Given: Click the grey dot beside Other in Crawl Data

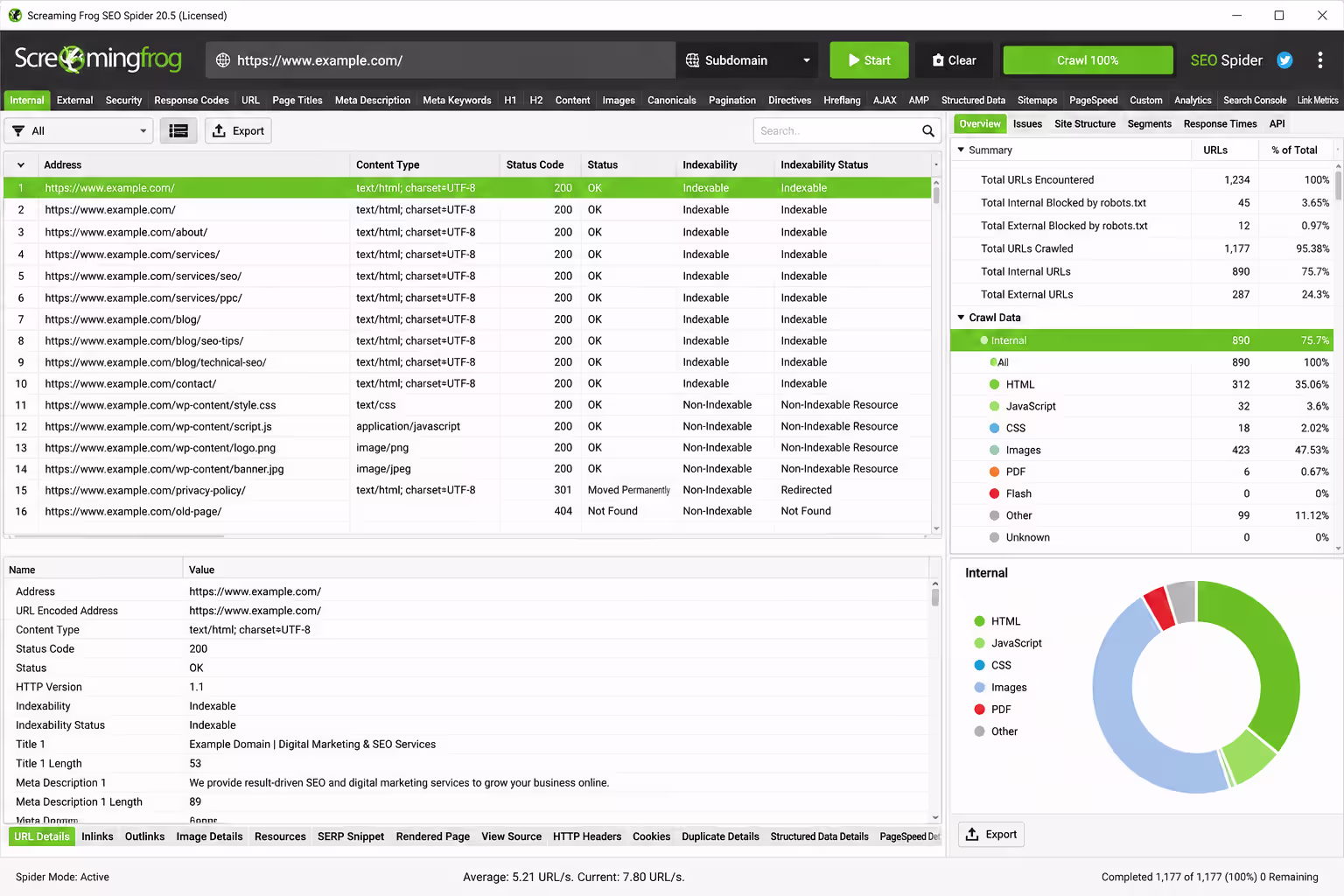Looking at the screenshot, I should [x=994, y=515].
